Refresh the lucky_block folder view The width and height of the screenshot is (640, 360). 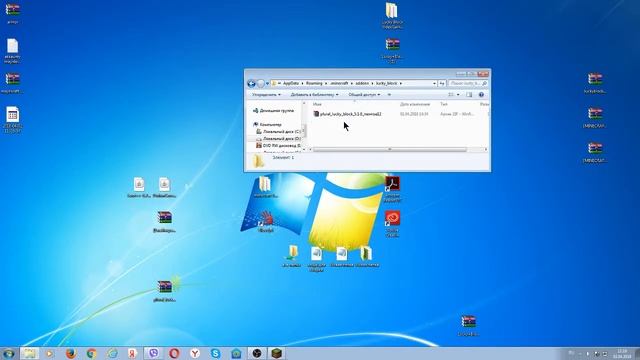tap(442, 83)
